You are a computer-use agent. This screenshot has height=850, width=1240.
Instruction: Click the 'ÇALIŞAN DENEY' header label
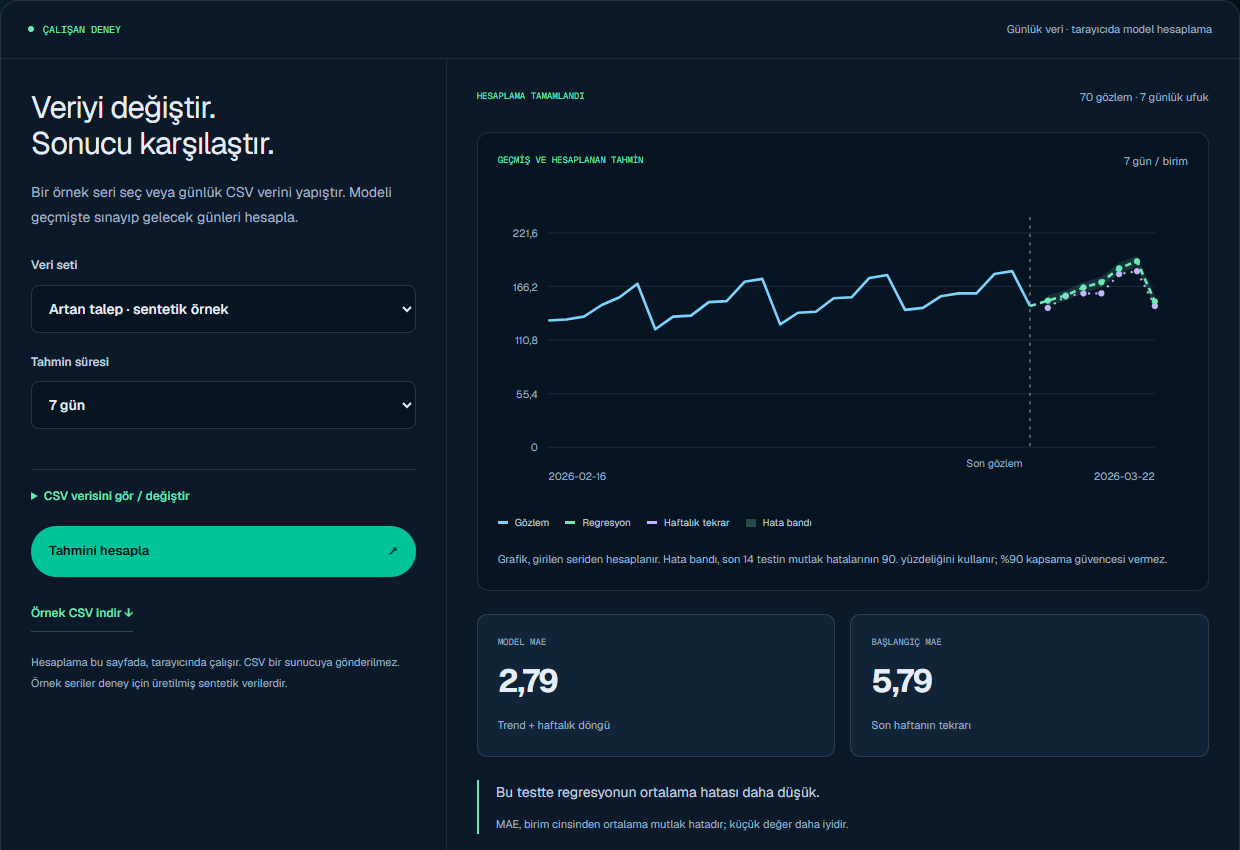(82, 30)
